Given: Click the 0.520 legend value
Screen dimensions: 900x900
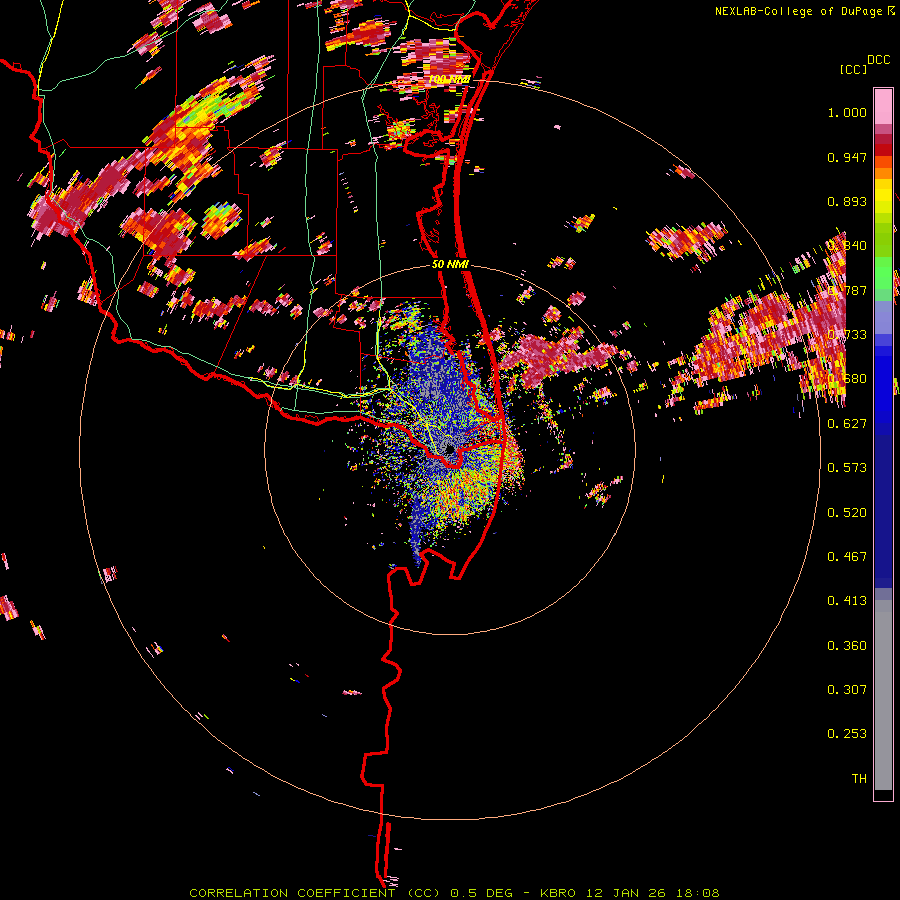Looking at the screenshot, I should pyautogui.click(x=847, y=513).
